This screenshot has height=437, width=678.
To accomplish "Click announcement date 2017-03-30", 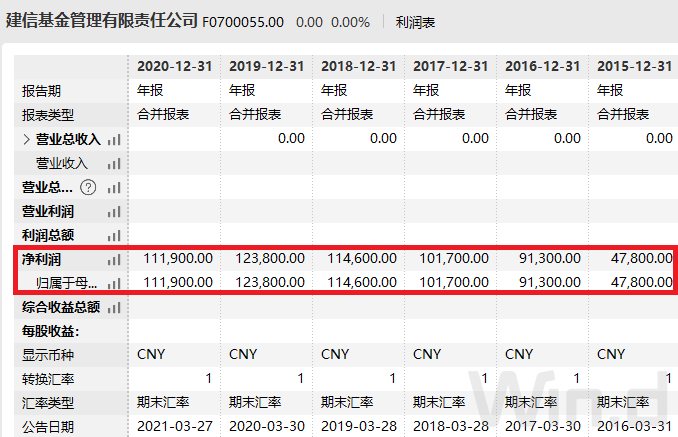I will pos(543,427).
